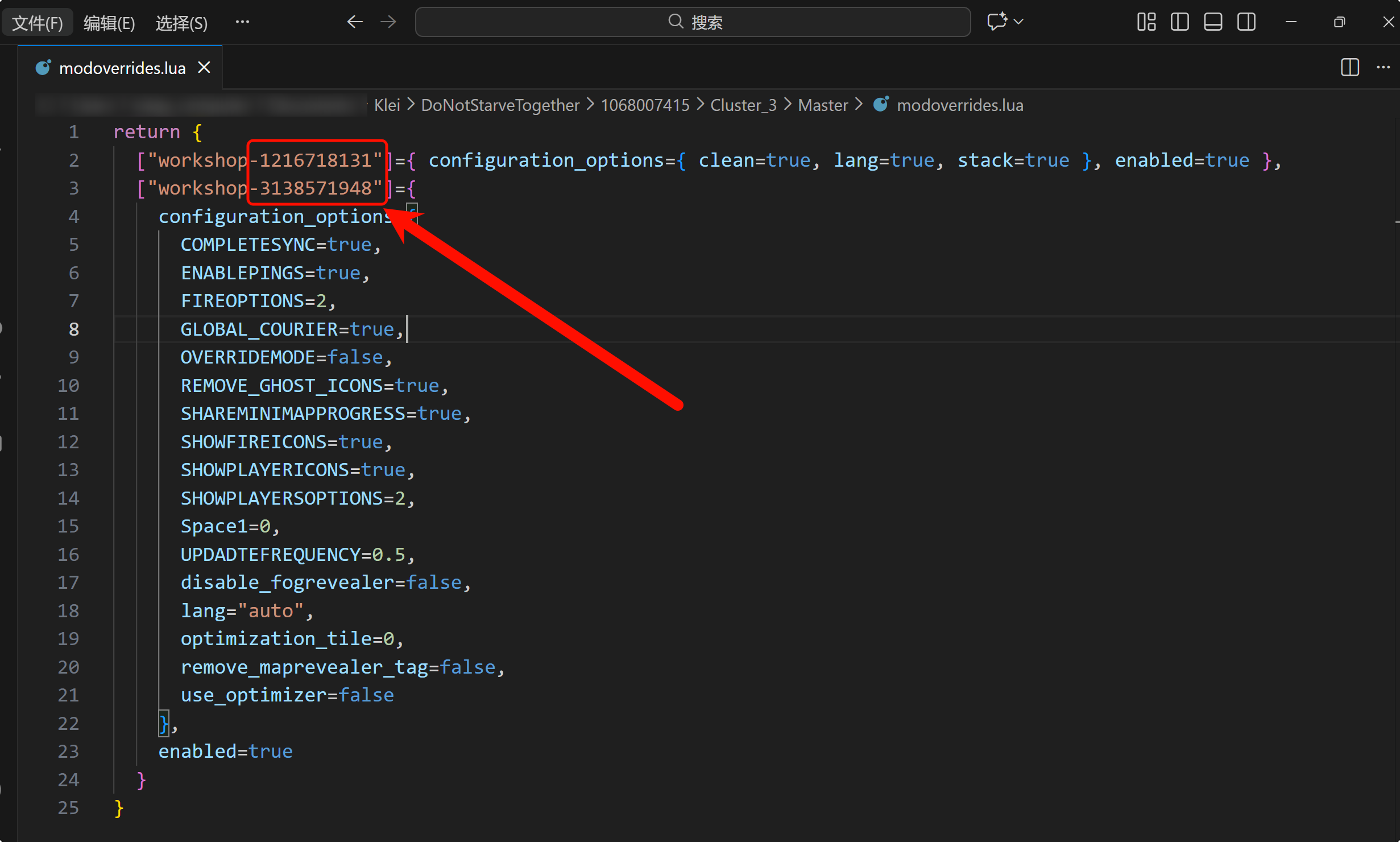Open the 选择(S) menu

click(x=181, y=23)
